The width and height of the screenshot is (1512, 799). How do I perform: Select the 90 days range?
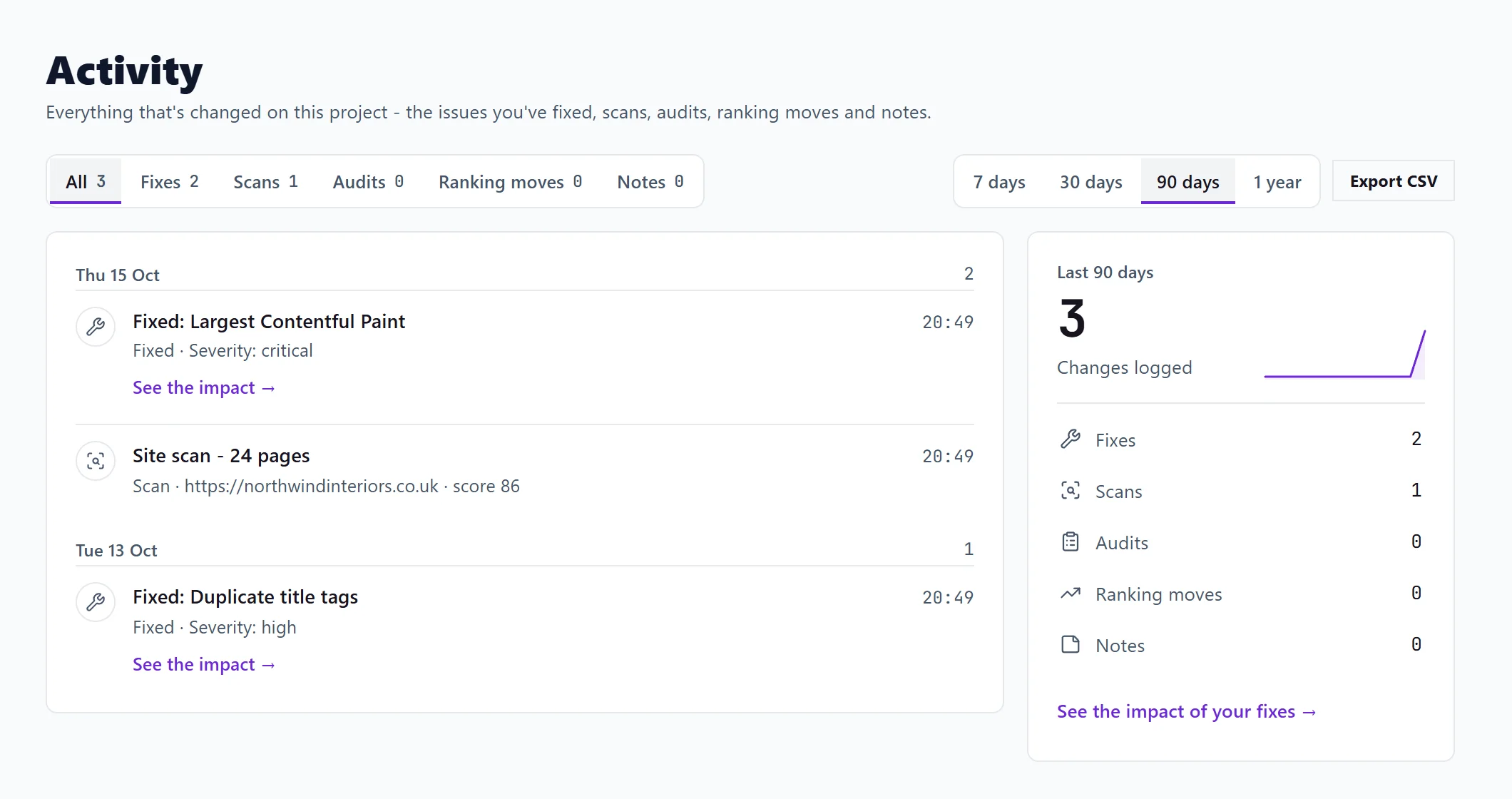click(x=1188, y=182)
